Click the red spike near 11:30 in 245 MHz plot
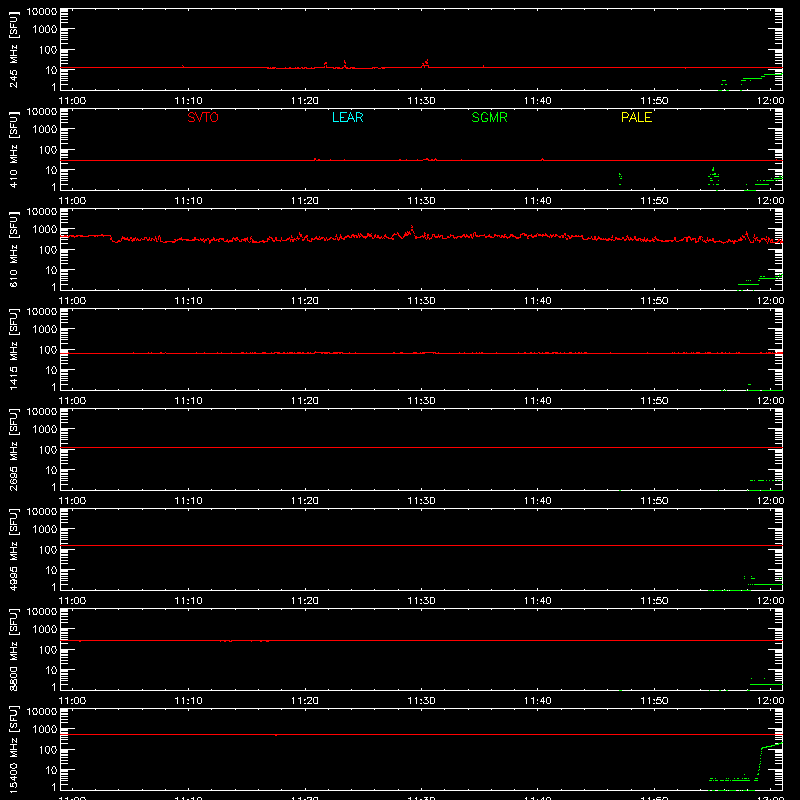The height and width of the screenshot is (800, 800). pyautogui.click(x=426, y=63)
